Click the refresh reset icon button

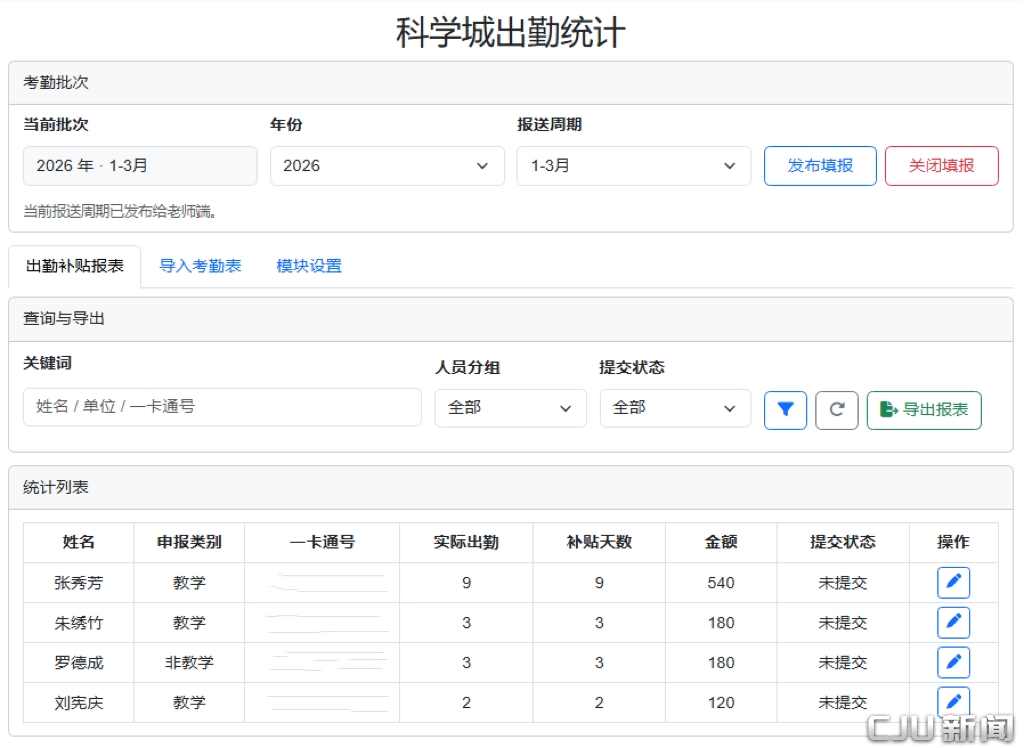[837, 410]
